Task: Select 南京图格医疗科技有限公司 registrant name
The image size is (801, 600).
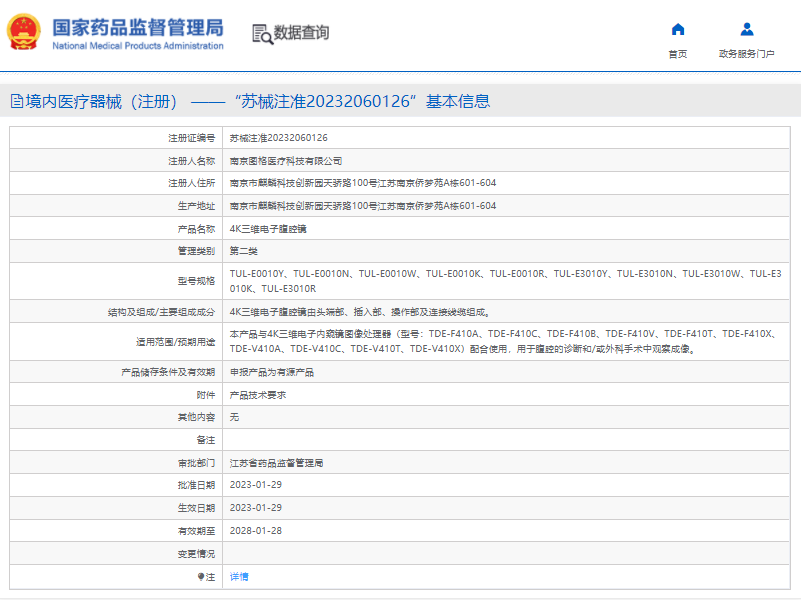Action: click(x=286, y=161)
